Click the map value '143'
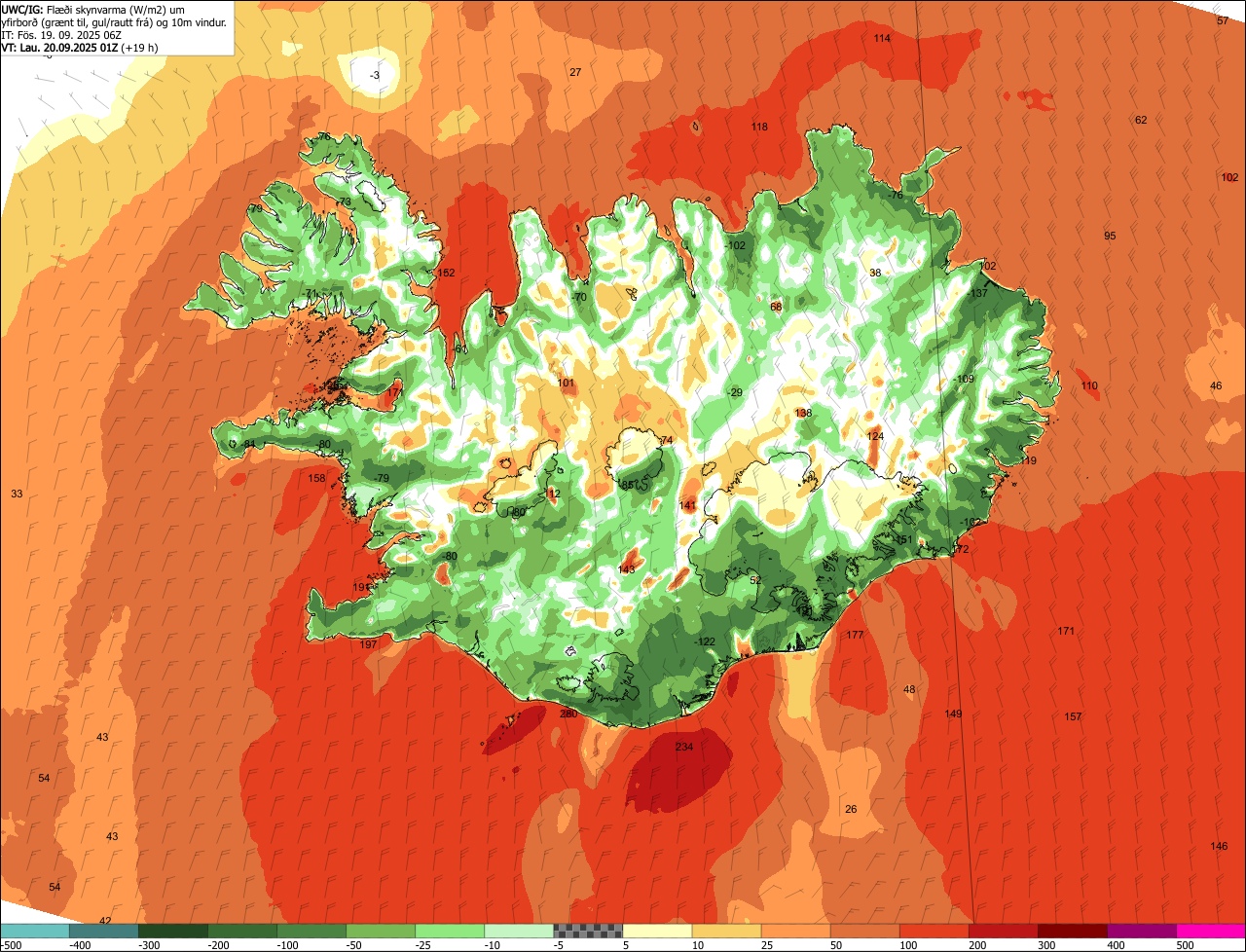Viewport: 1246px width, 952px height. pyautogui.click(x=627, y=569)
